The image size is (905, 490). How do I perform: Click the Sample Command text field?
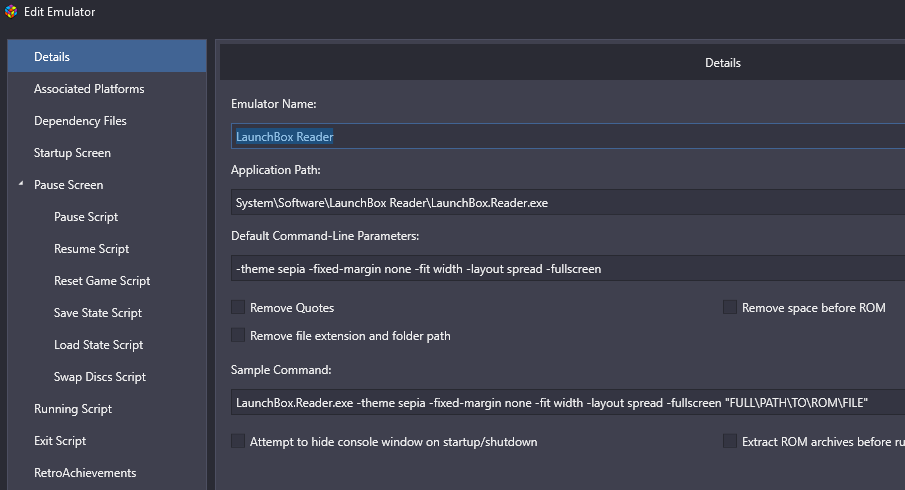568,402
